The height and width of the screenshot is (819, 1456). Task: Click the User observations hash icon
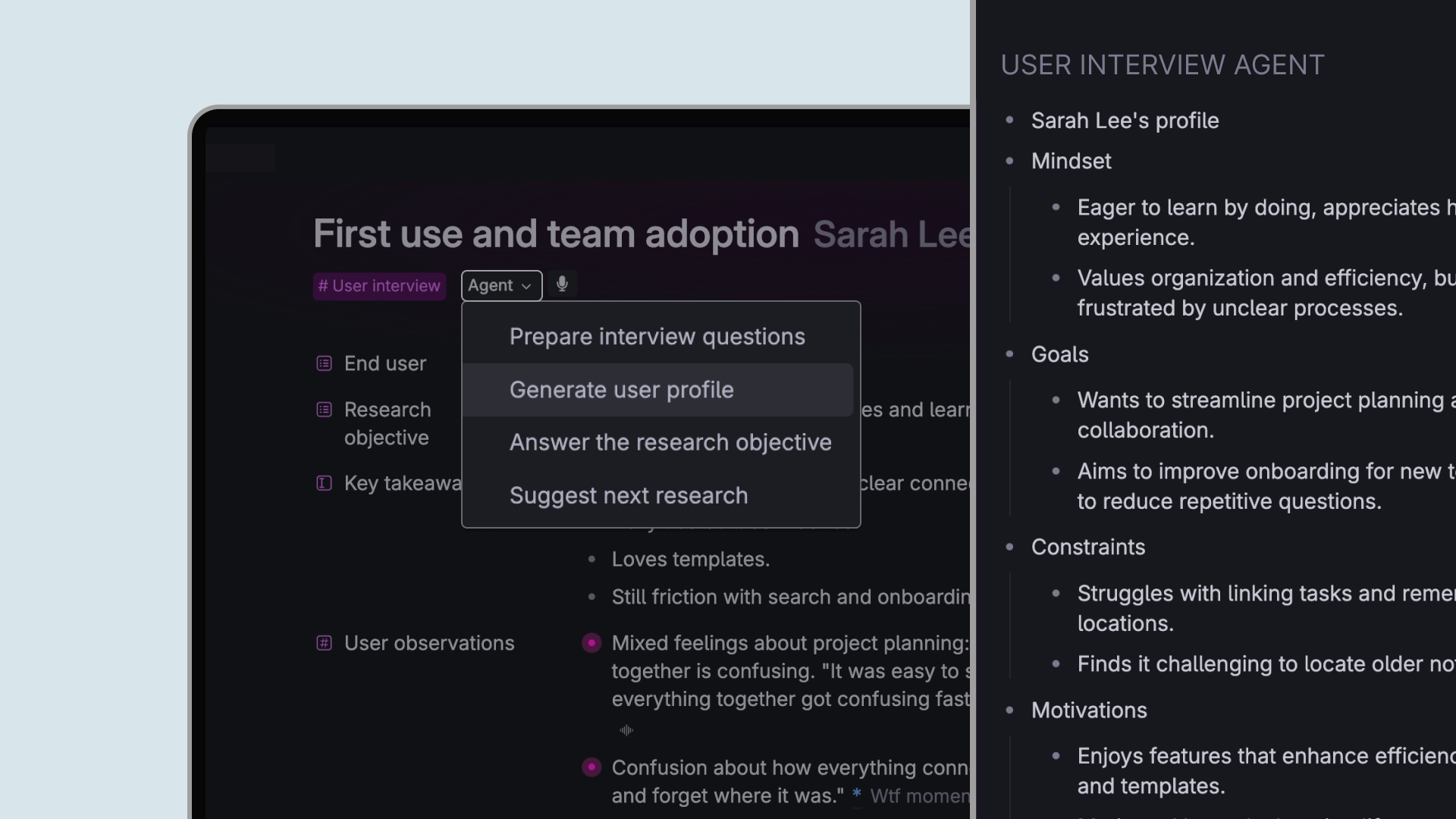click(x=324, y=644)
